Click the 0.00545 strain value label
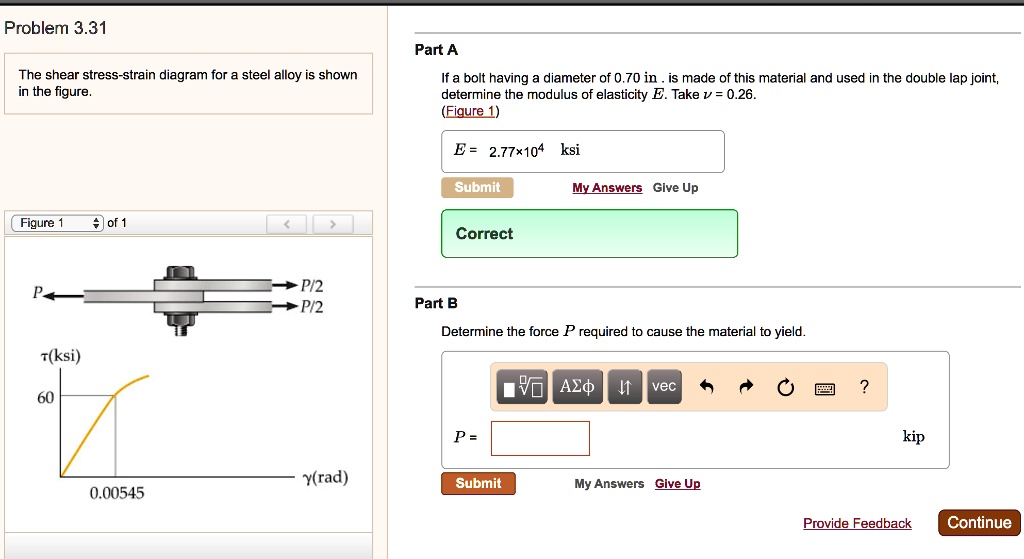The height and width of the screenshot is (559, 1024). tap(117, 493)
